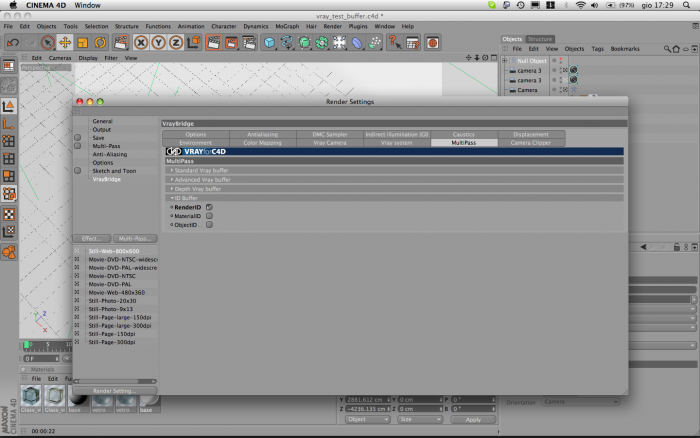
Task: Click the current frame 0 F field
Action: click(x=41, y=359)
